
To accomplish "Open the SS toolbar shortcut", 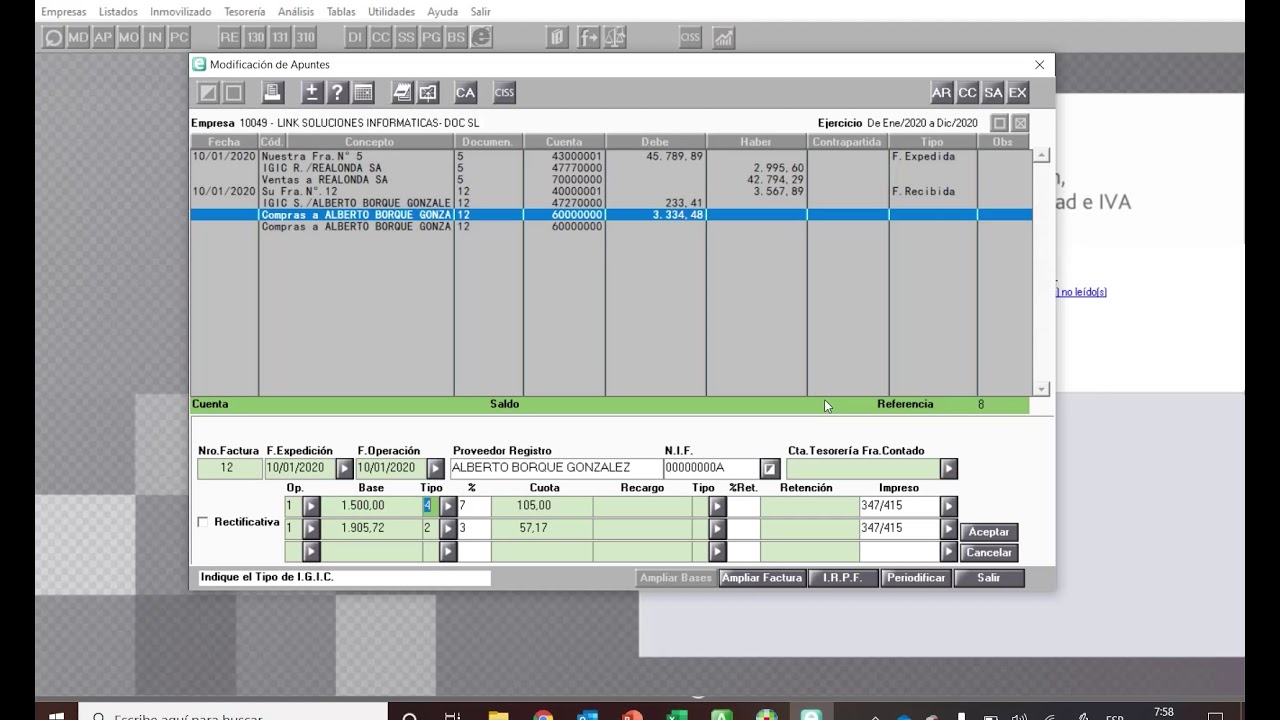I will click(x=405, y=38).
